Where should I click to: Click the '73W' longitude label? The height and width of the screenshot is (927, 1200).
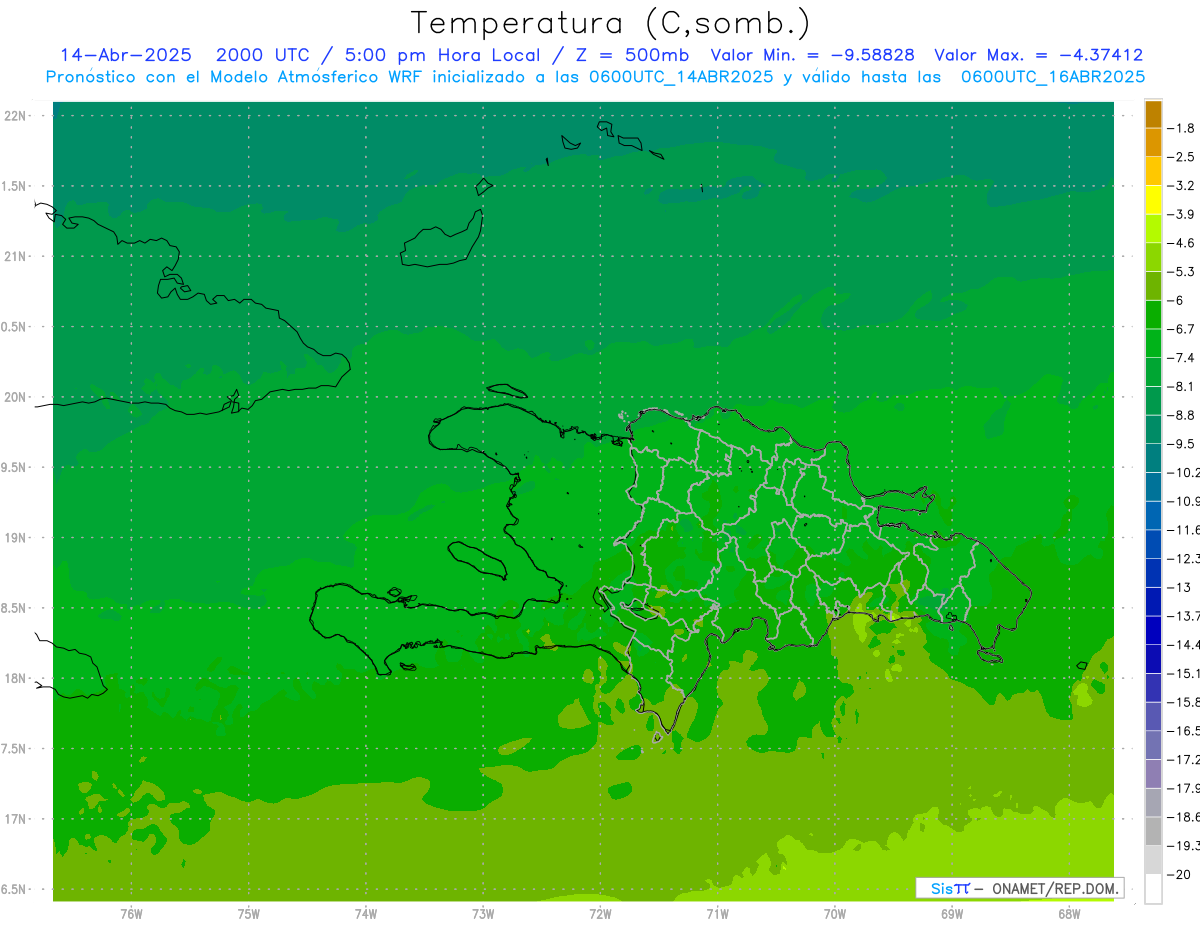[x=483, y=913]
